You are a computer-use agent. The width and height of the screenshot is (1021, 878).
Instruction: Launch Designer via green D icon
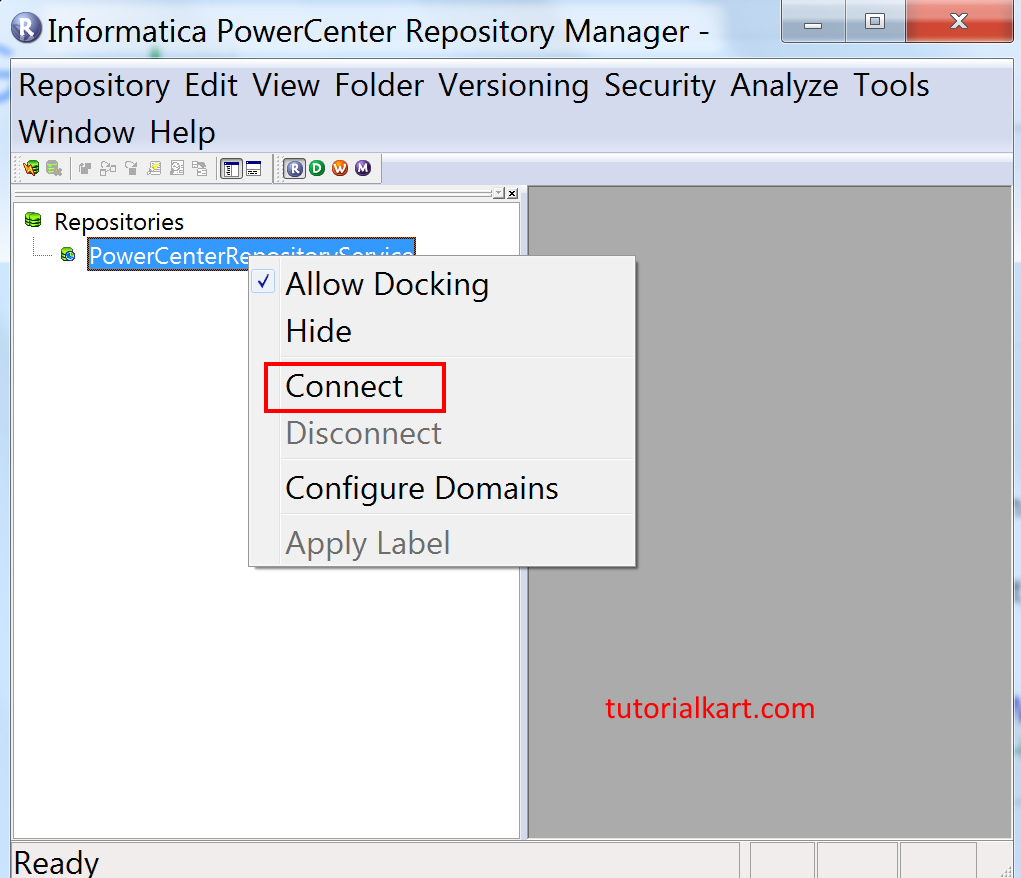tap(317, 169)
